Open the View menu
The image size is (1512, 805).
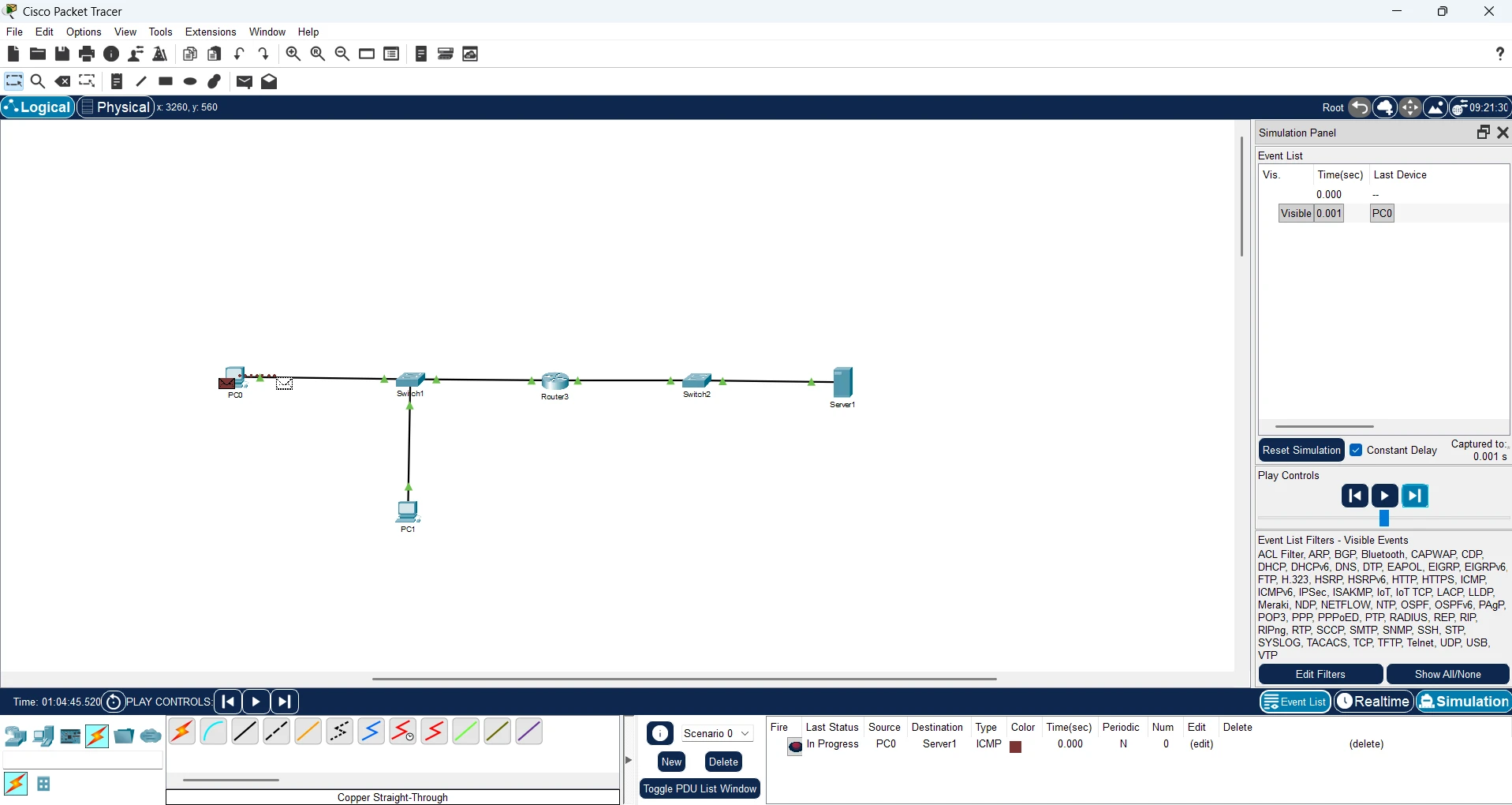pyautogui.click(x=125, y=32)
